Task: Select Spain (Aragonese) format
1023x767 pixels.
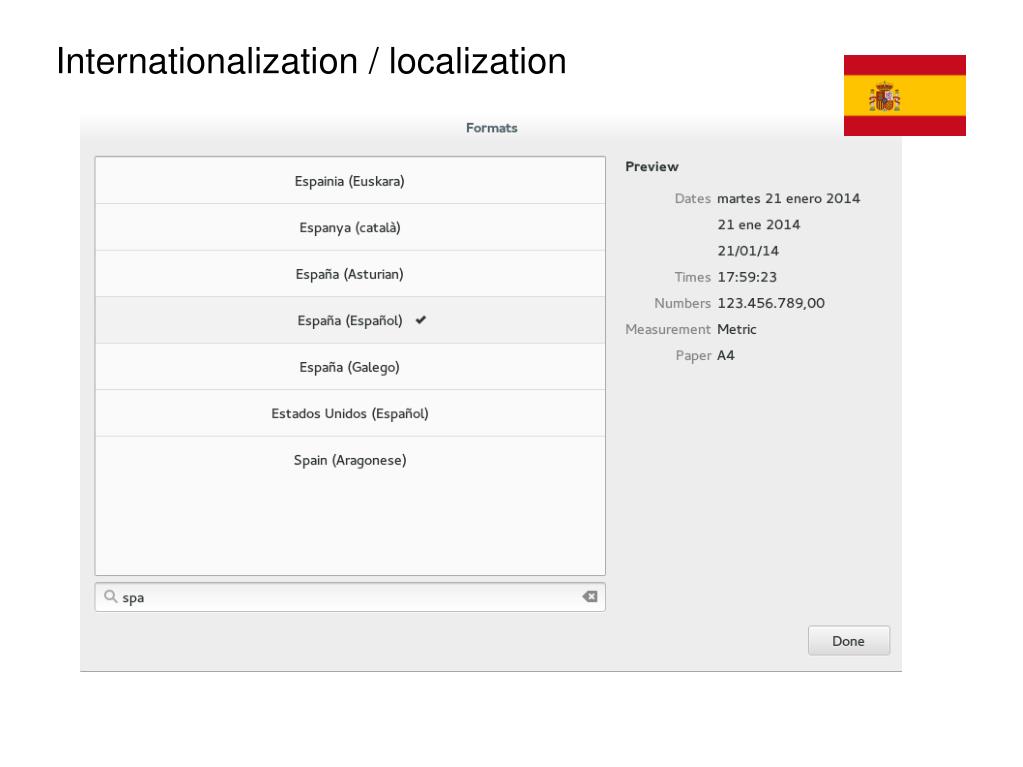Action: [x=350, y=460]
